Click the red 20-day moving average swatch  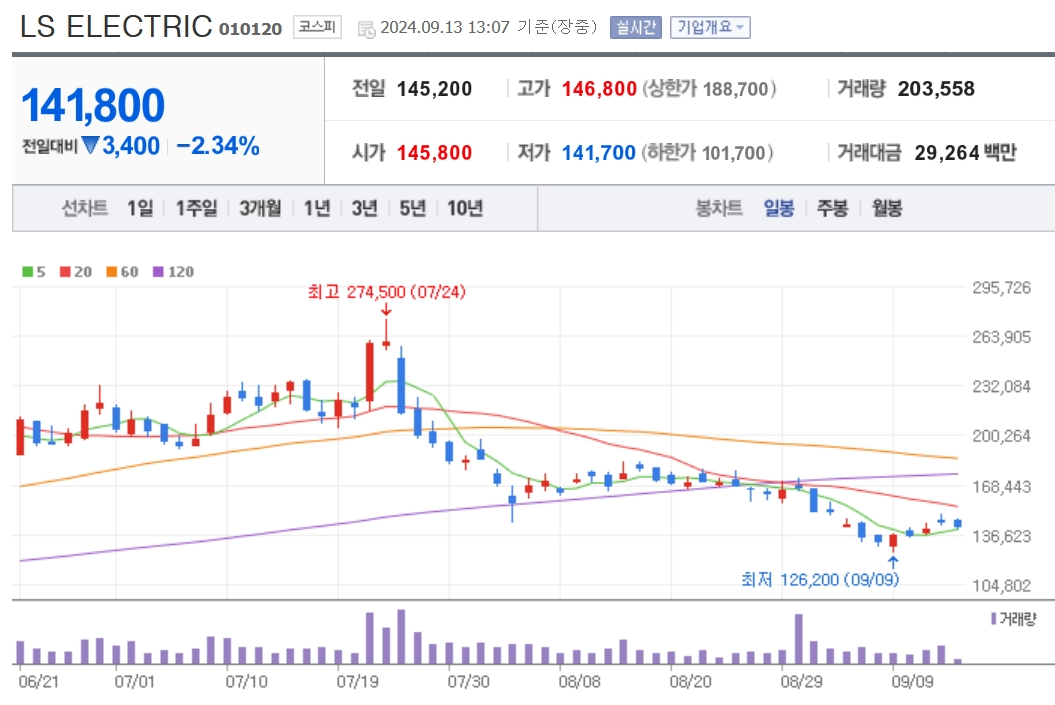click(65, 272)
